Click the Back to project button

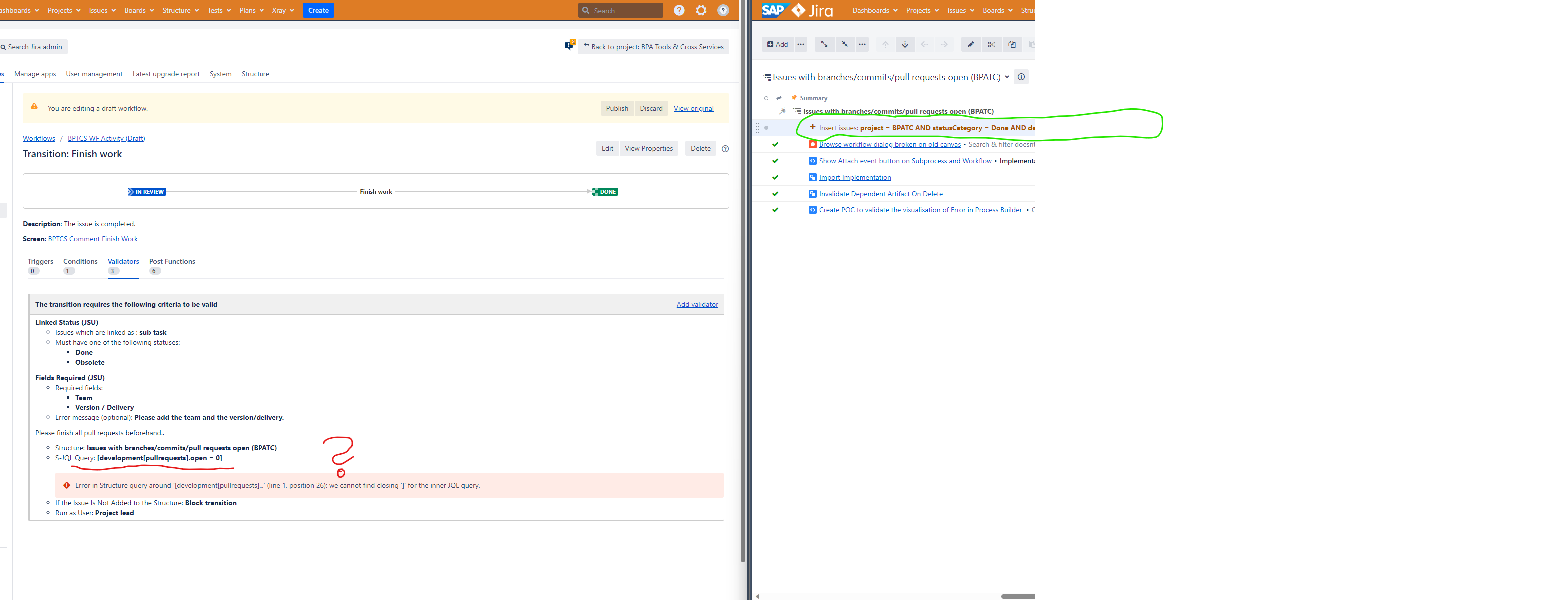[653, 47]
